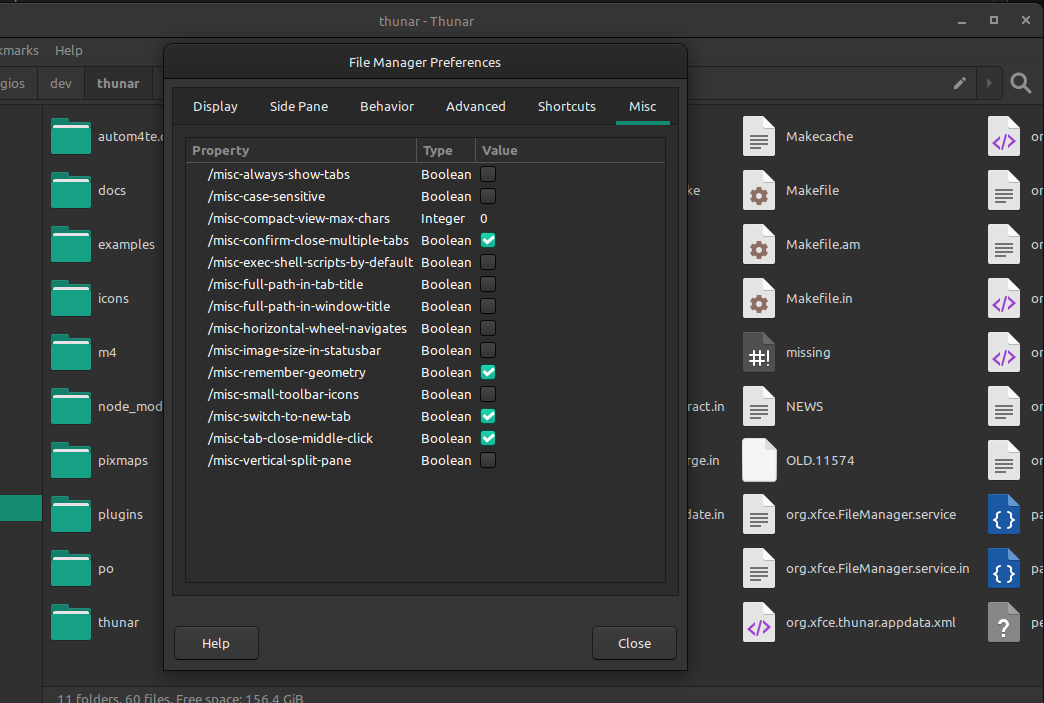Screen dimensions: 1044x703
Task: Select the node_modules folder icon
Action: pyautogui.click(x=71, y=405)
